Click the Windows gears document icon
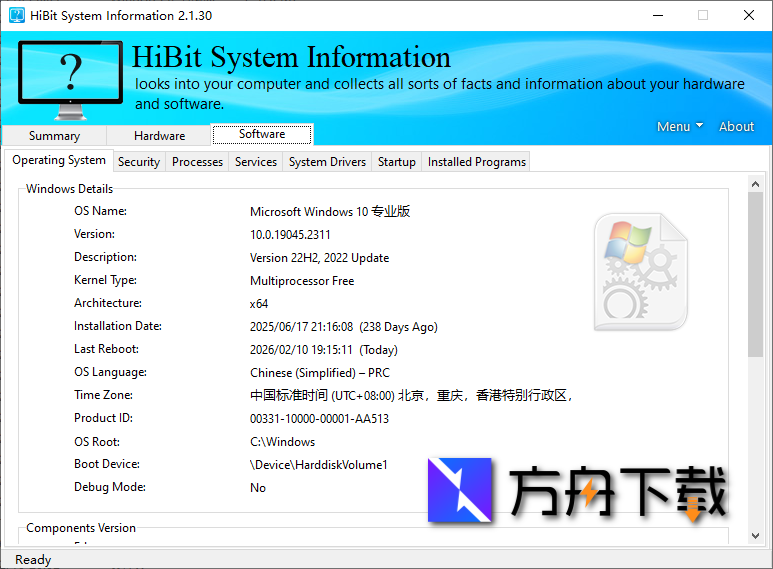Image resolution: width=773 pixels, height=569 pixels. point(640,272)
